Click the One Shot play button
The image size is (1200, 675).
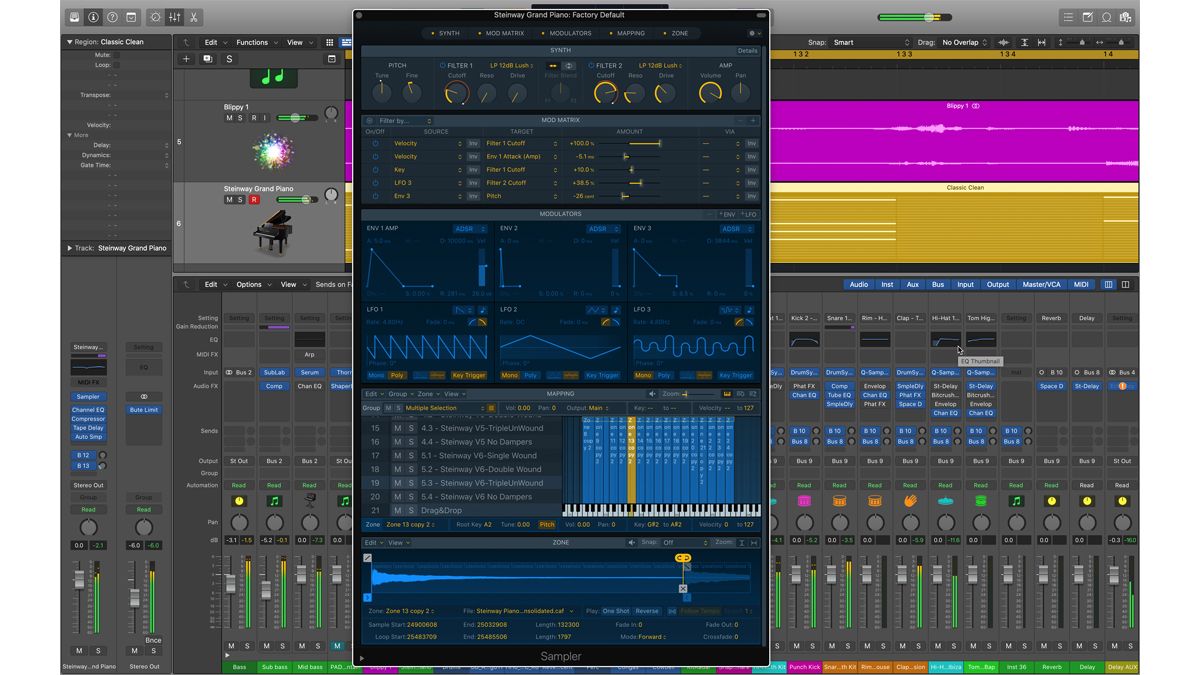click(x=616, y=611)
